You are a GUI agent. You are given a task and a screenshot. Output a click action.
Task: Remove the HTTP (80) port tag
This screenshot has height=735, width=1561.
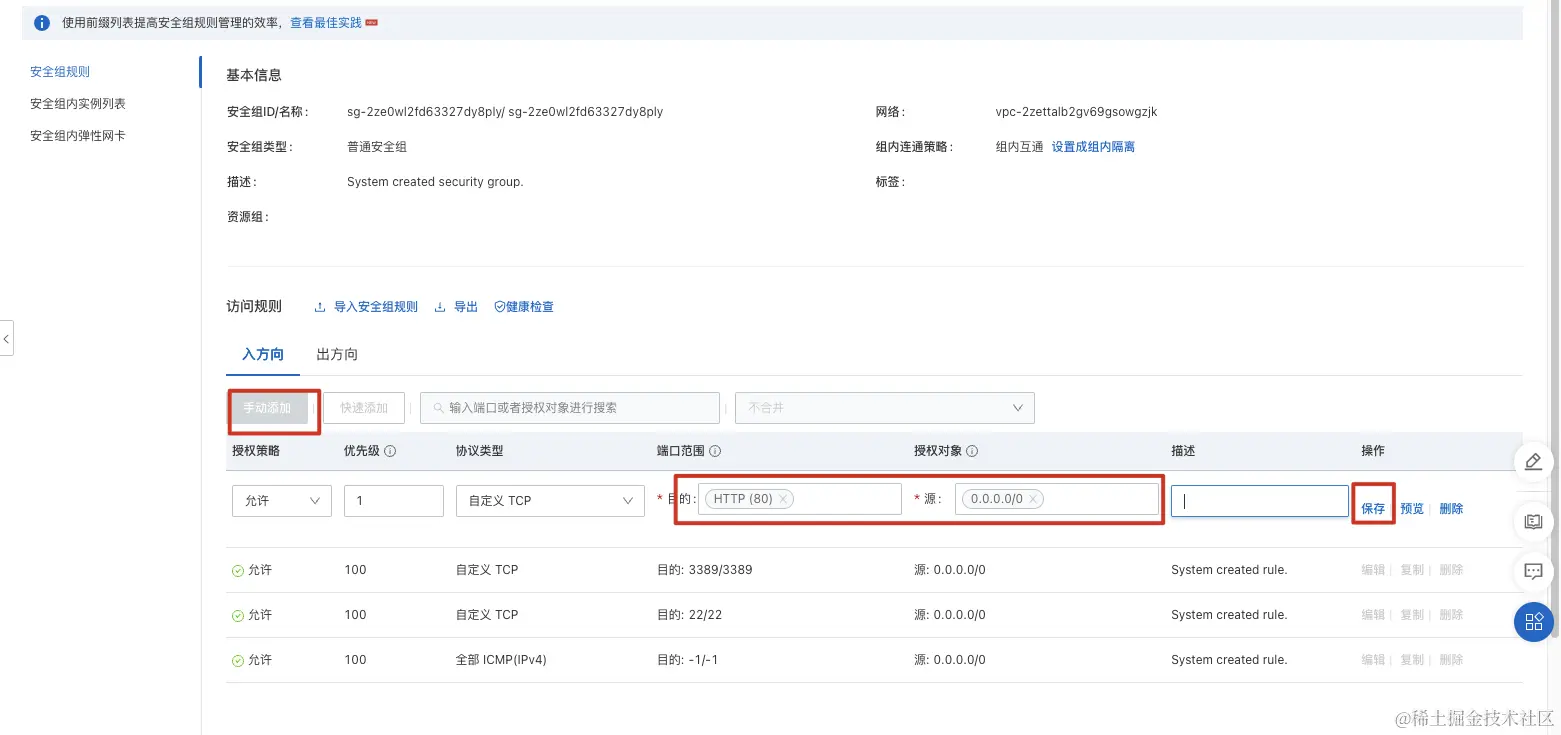(x=783, y=499)
